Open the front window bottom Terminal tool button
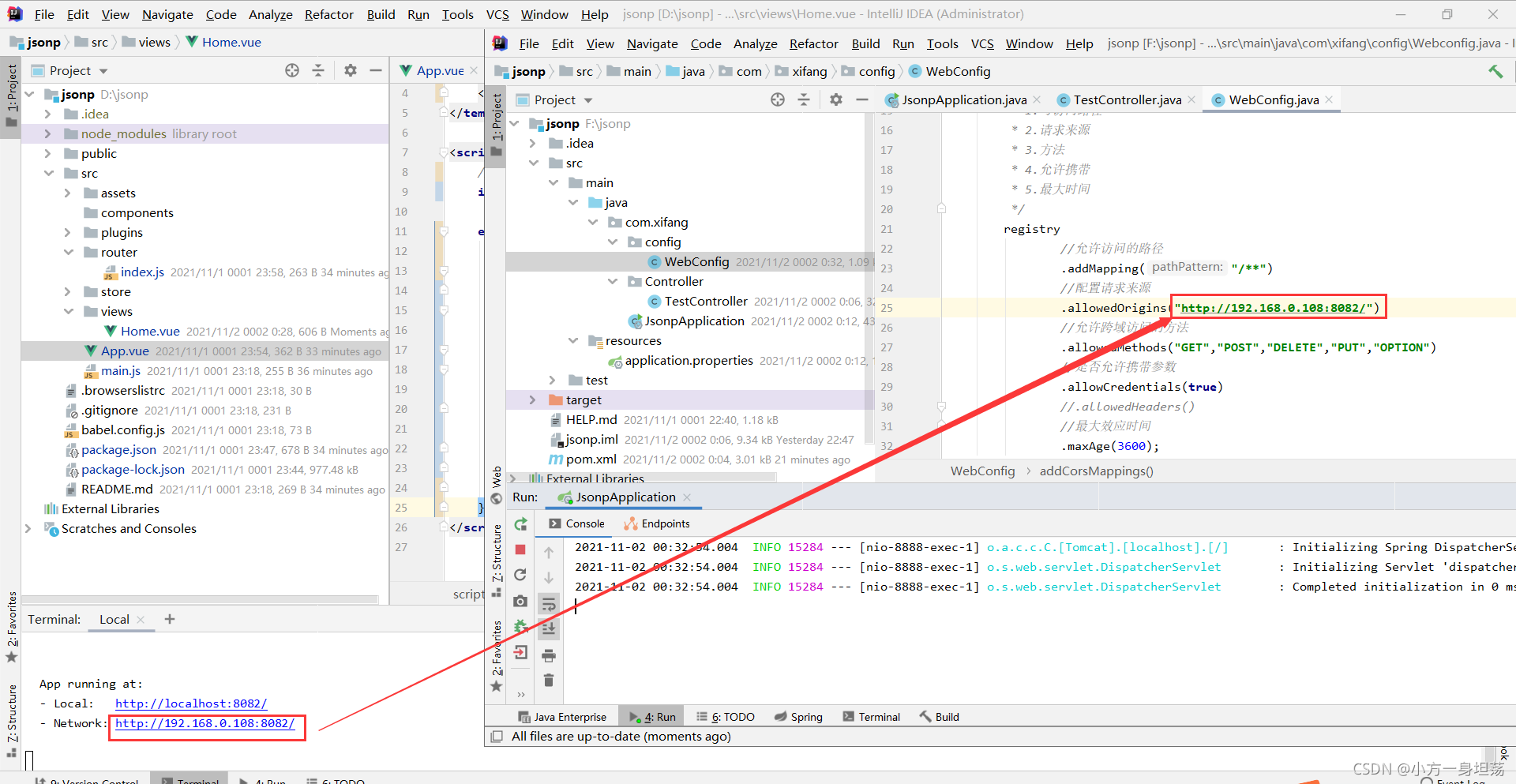 pyautogui.click(x=872, y=717)
